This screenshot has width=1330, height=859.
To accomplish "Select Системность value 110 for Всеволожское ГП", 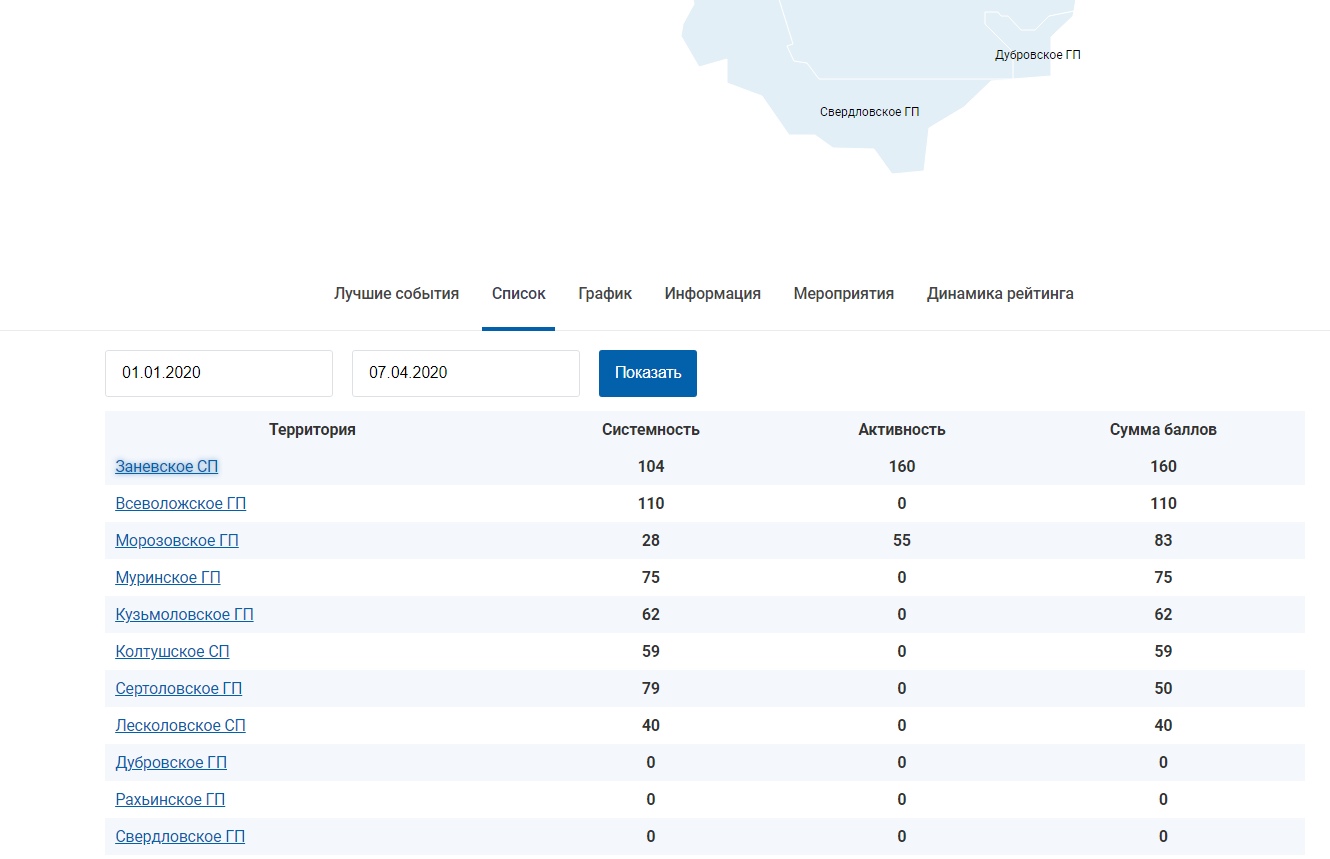I will (651, 503).
